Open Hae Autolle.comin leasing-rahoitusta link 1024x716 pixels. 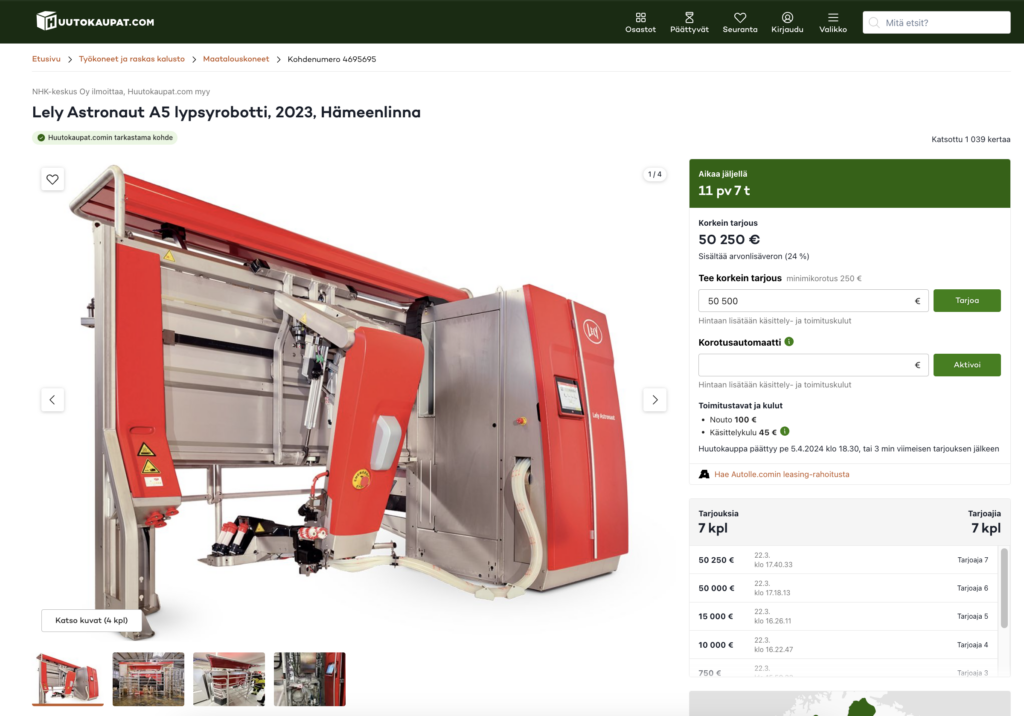point(782,474)
